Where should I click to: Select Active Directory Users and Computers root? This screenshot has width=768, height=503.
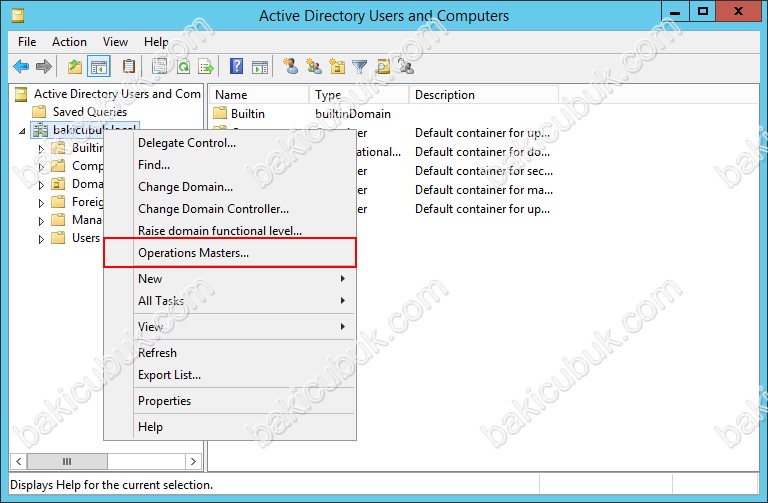[x=117, y=94]
